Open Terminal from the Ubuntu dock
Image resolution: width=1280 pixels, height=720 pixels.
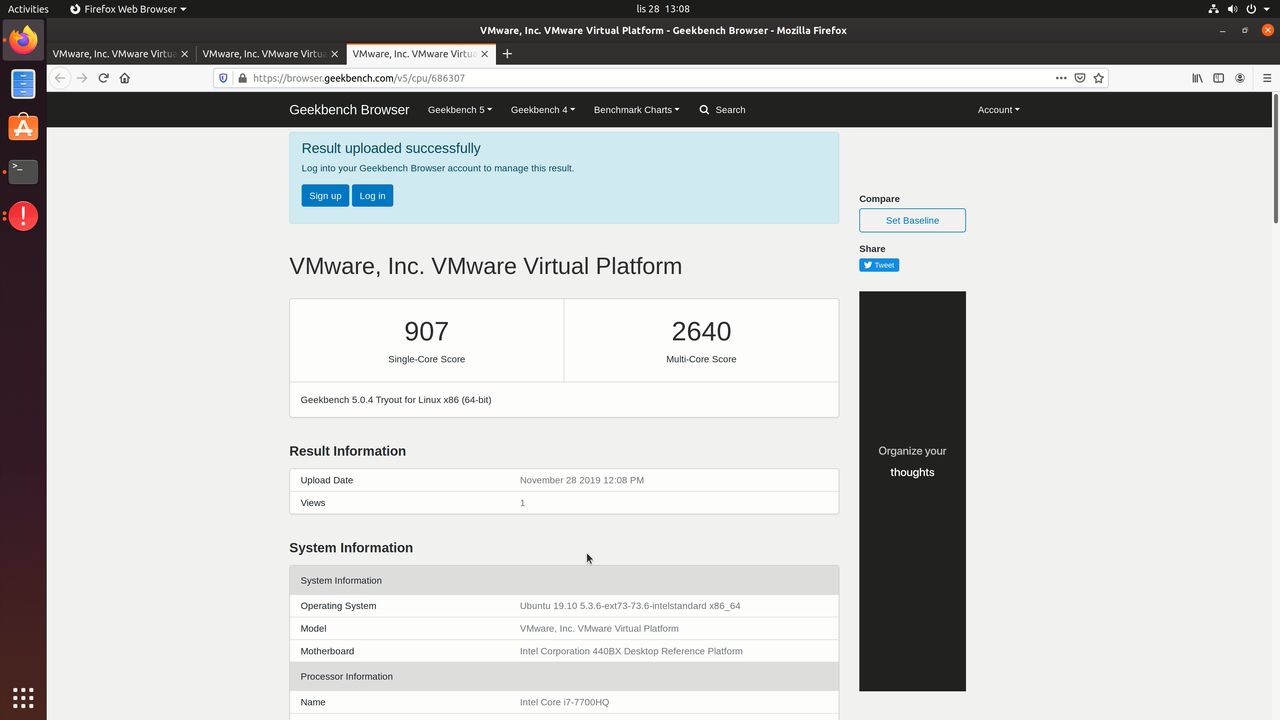click(23, 172)
